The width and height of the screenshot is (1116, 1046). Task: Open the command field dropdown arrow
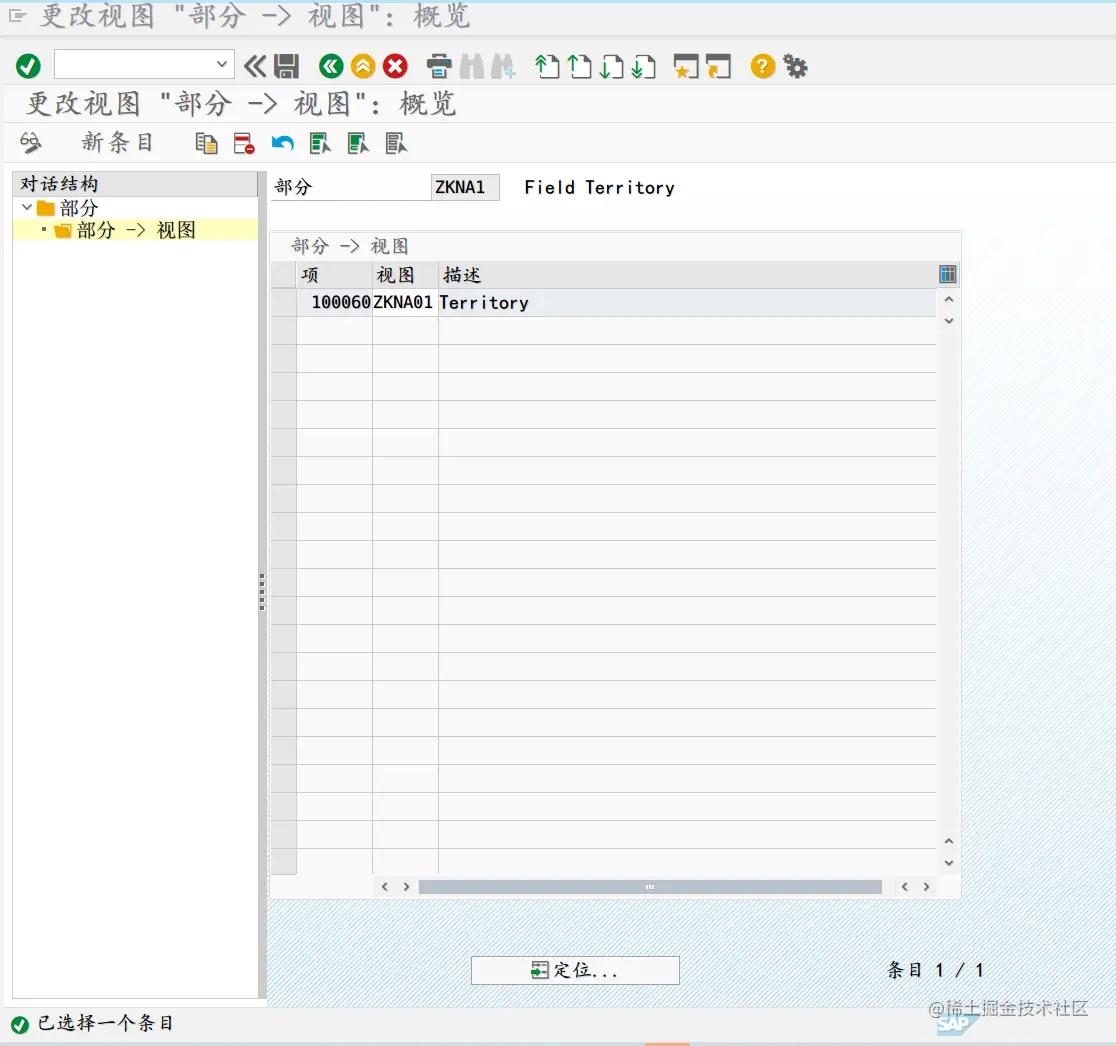[221, 65]
